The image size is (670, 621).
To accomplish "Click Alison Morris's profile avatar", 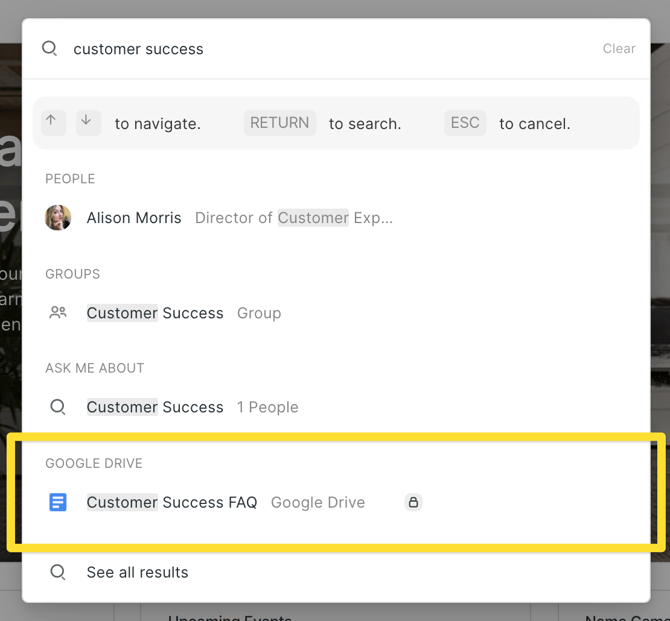I will 58,217.
